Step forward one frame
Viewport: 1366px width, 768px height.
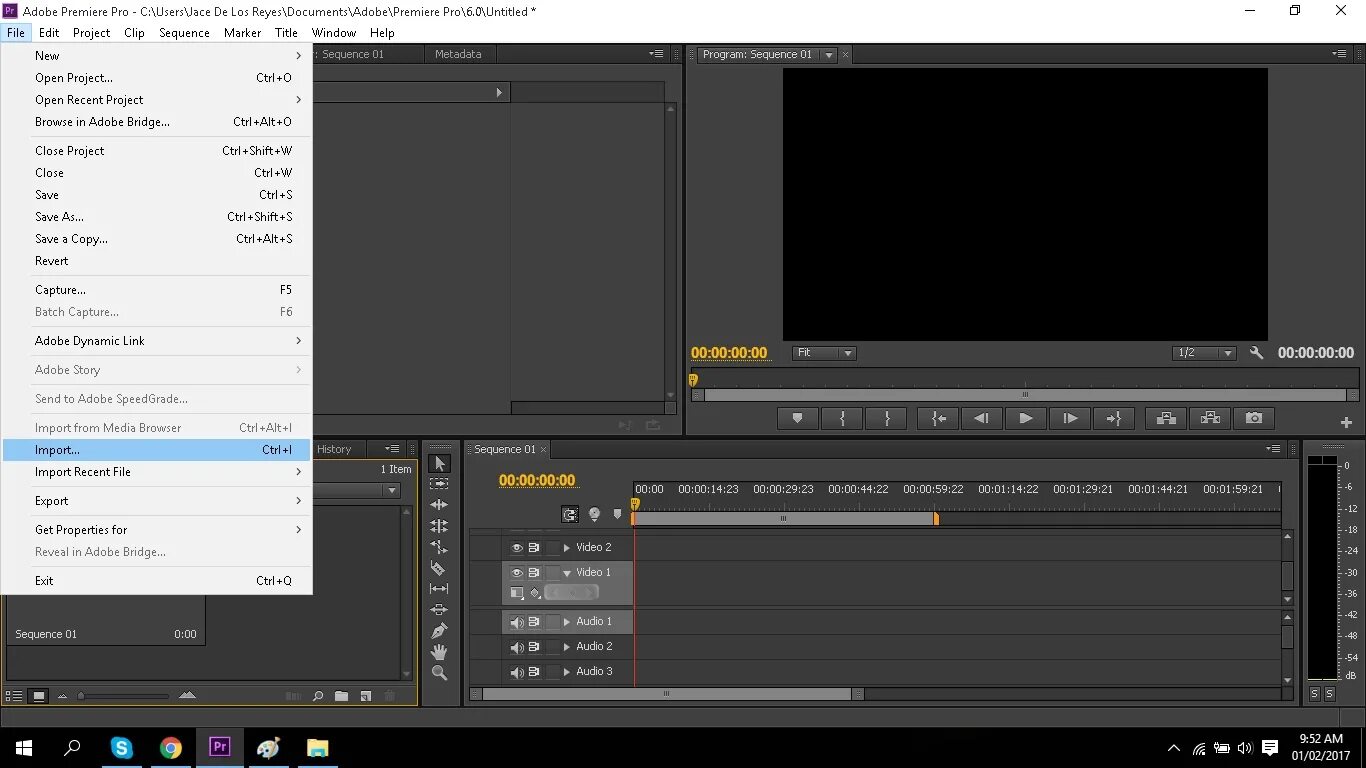[x=1070, y=419]
